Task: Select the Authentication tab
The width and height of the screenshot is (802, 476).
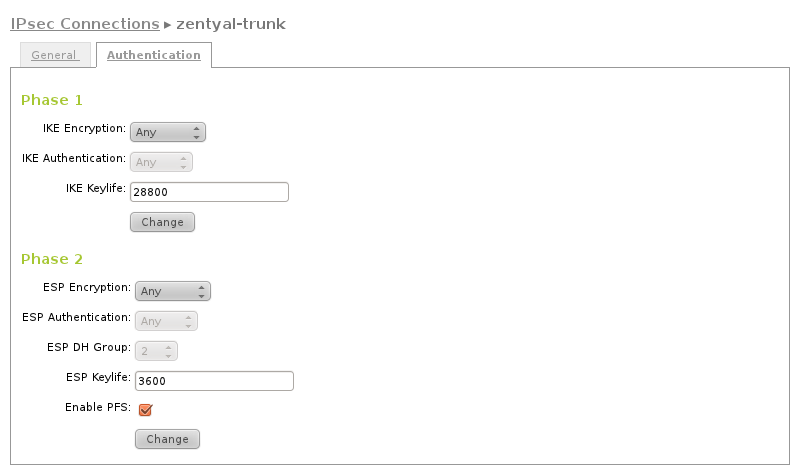Action: tap(153, 55)
